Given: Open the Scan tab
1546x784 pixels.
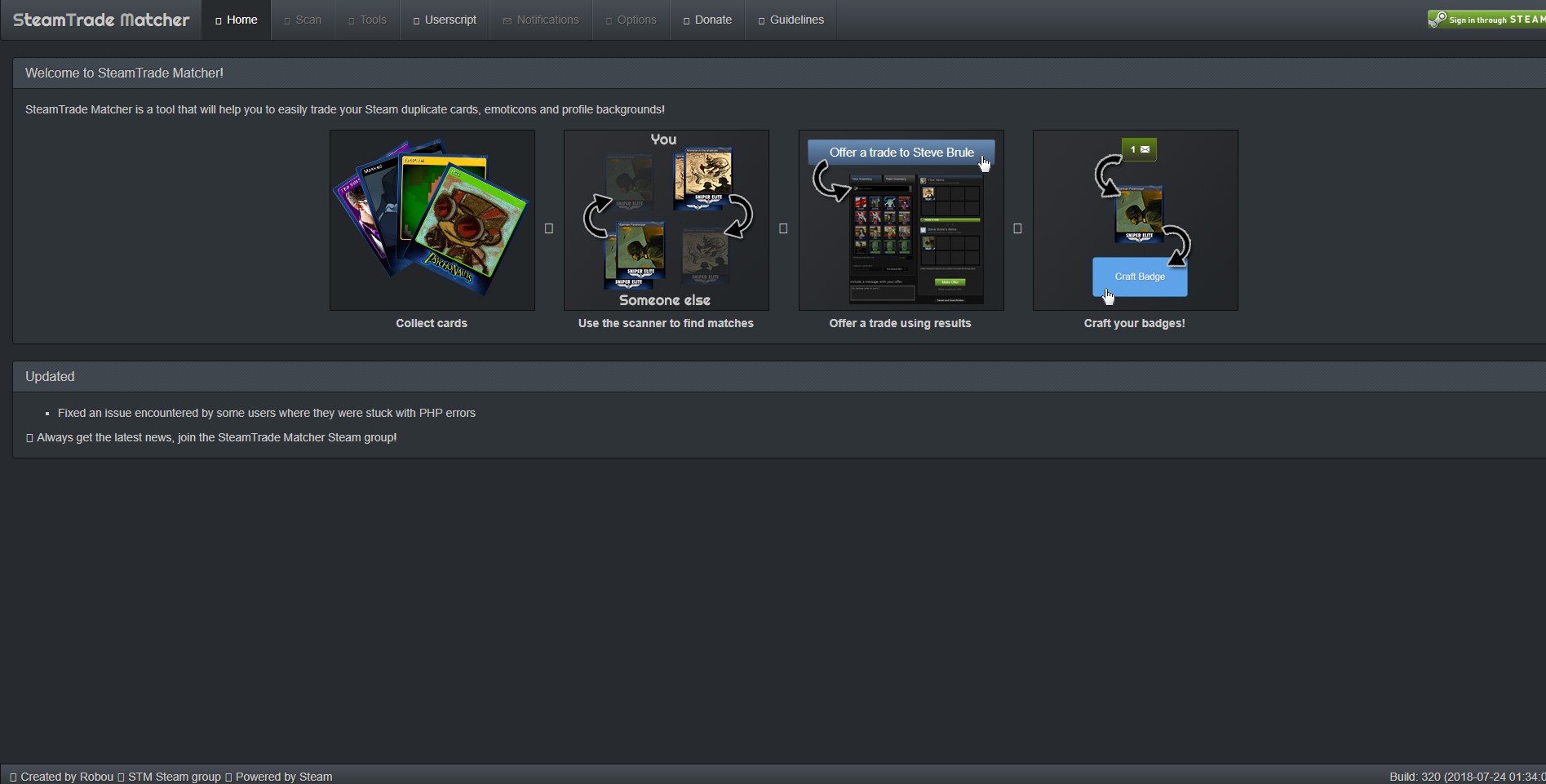Looking at the screenshot, I should pos(303,20).
